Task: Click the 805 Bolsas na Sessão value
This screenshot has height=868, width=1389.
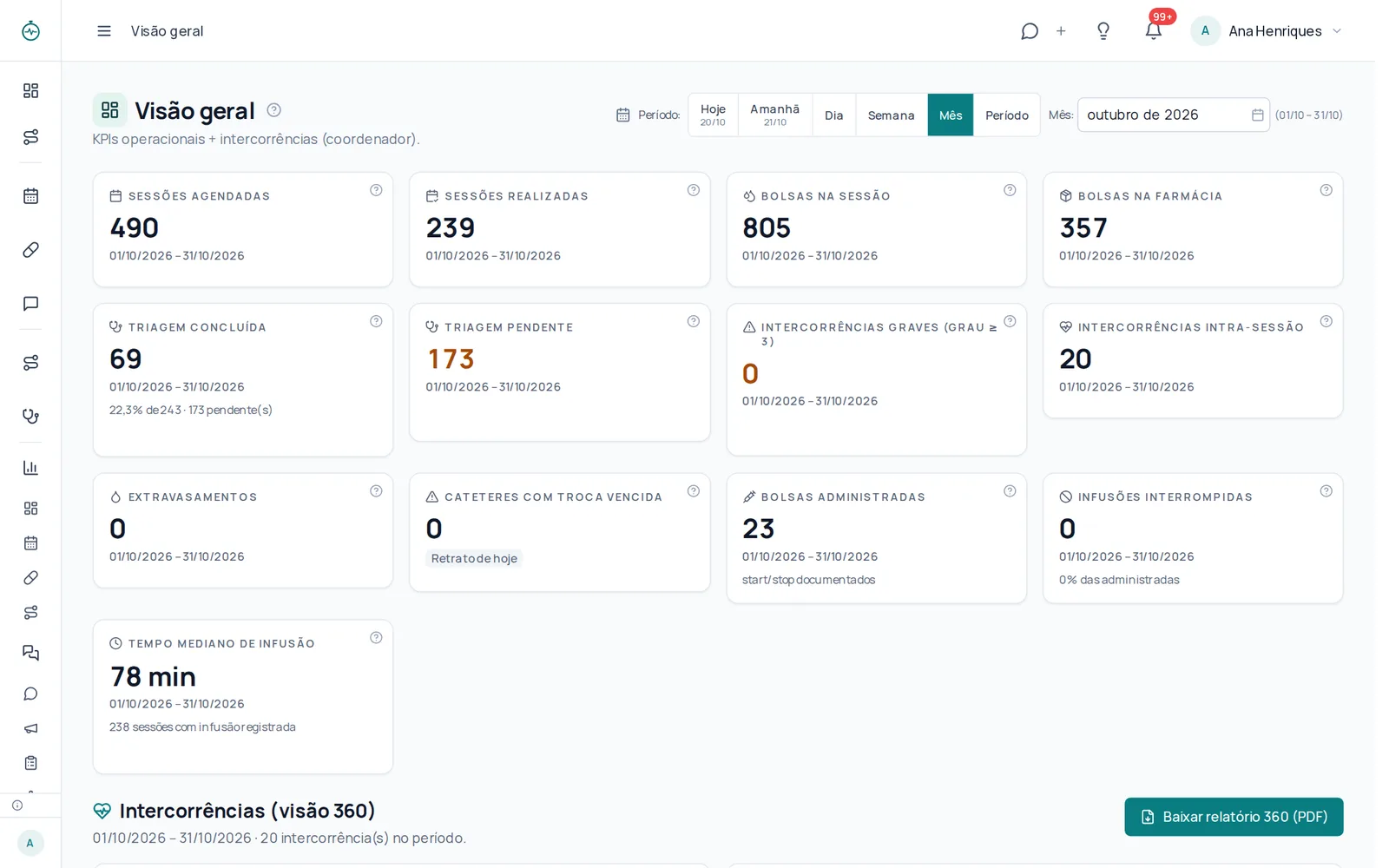Action: click(x=767, y=227)
